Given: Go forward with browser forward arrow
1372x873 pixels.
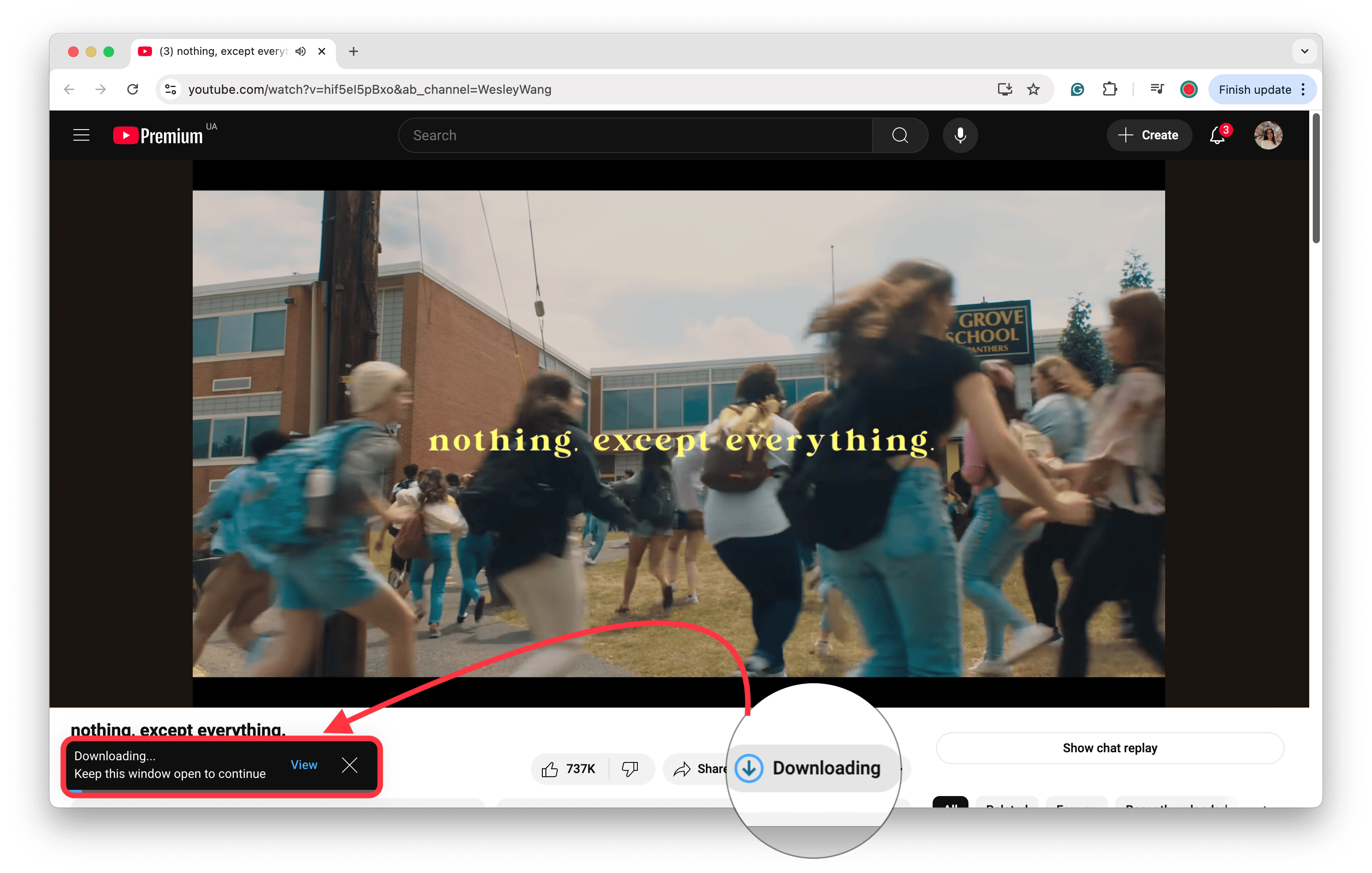Looking at the screenshot, I should point(101,89).
